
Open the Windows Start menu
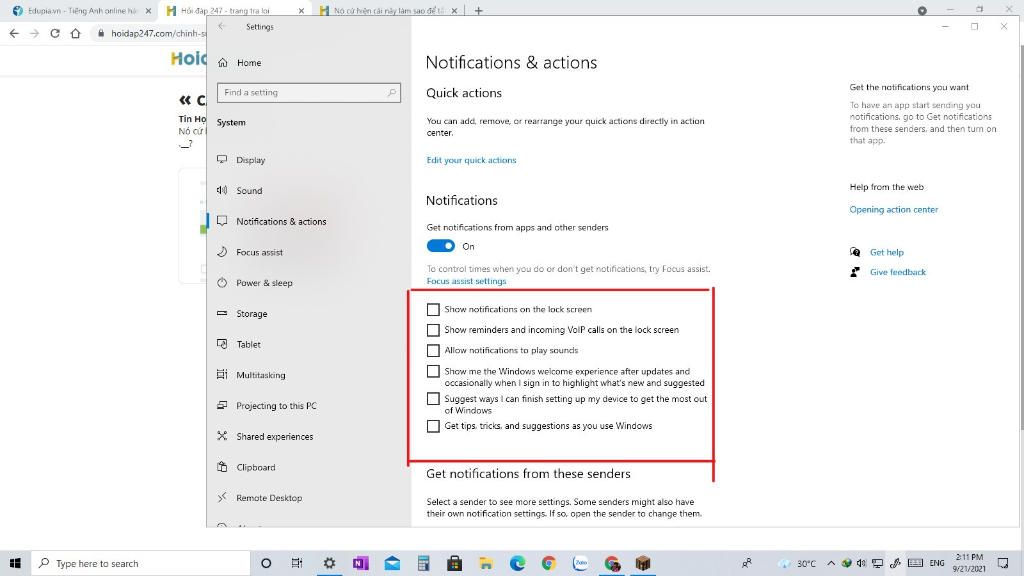(x=15, y=563)
